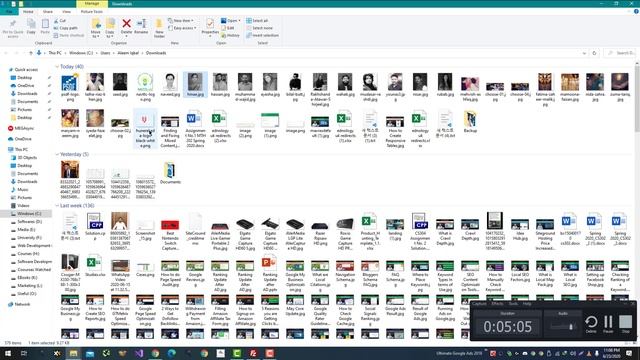Click the Windows Start button on the taskbar
640x360 pixels.
(8, 353)
